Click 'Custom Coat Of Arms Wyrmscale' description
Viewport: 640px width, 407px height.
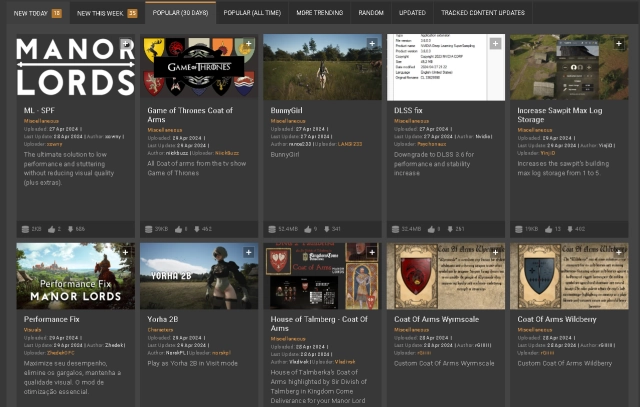tap(444, 363)
